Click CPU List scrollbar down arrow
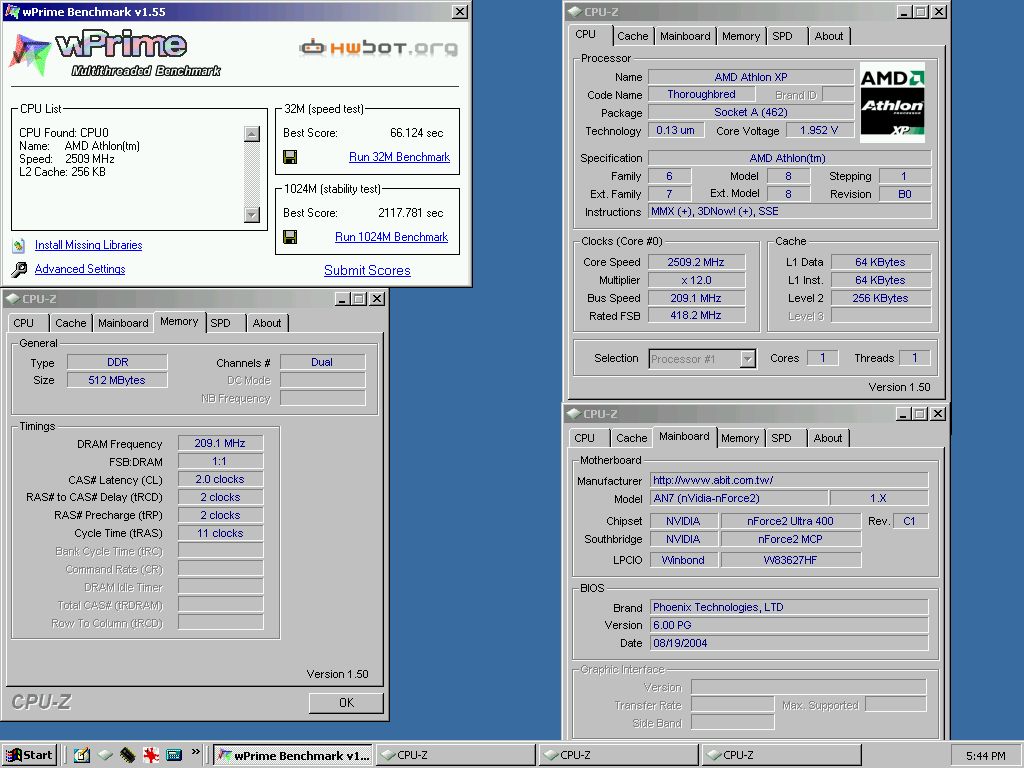 251,214
